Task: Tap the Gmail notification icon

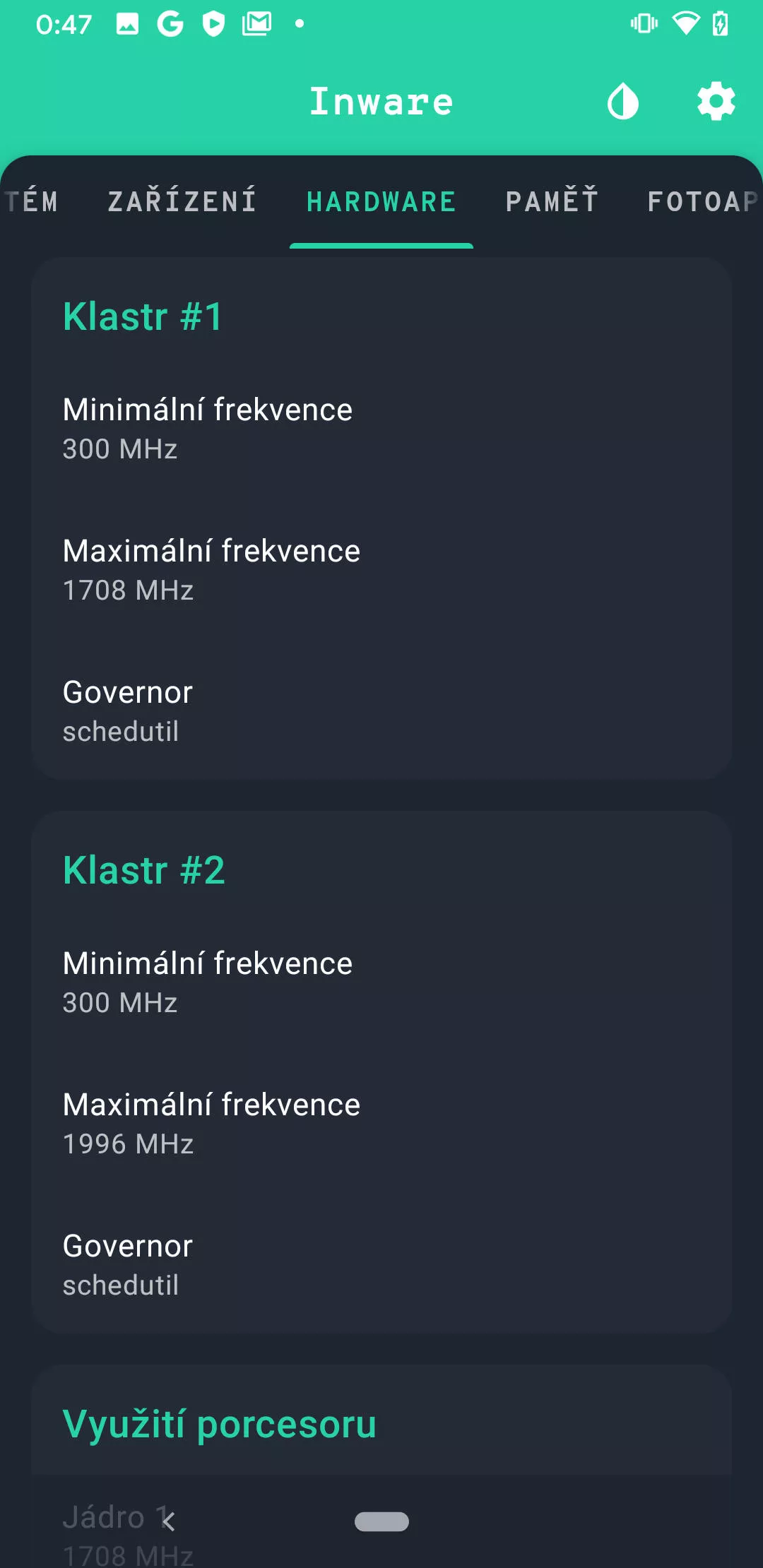Action: 256,24
